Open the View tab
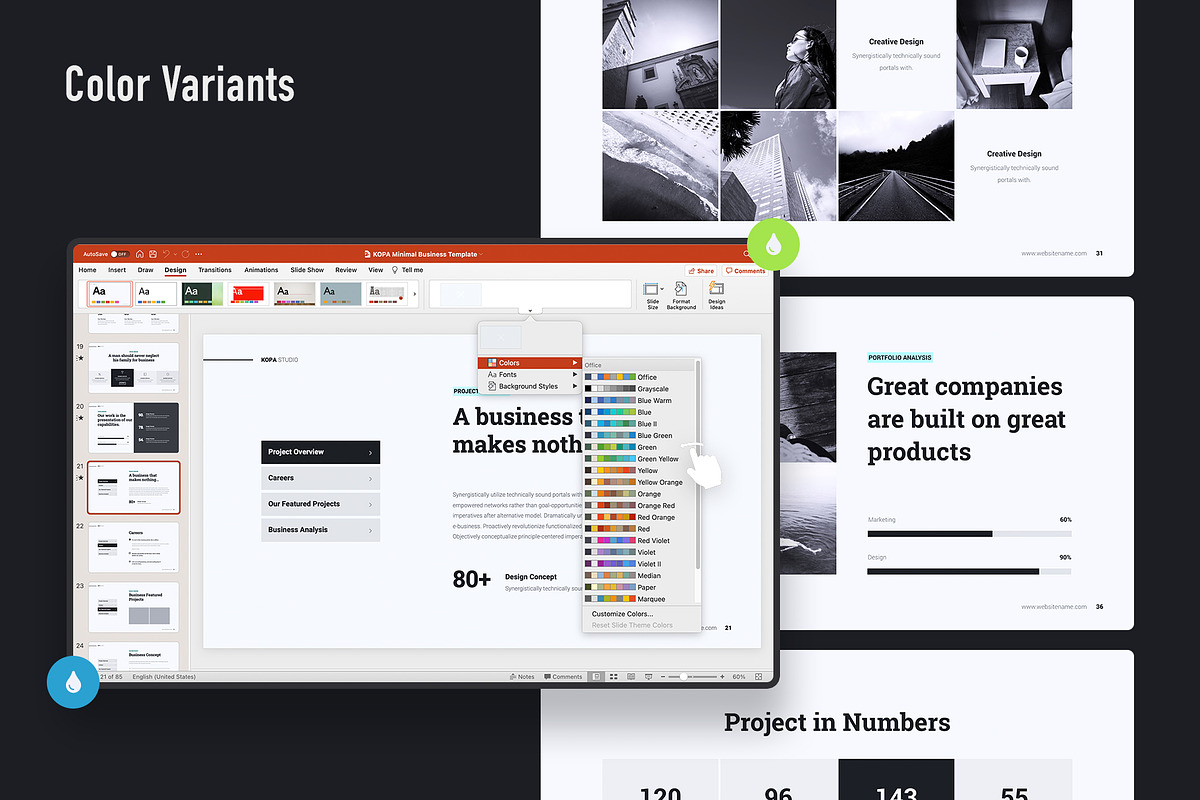The height and width of the screenshot is (800, 1200). tap(376, 270)
